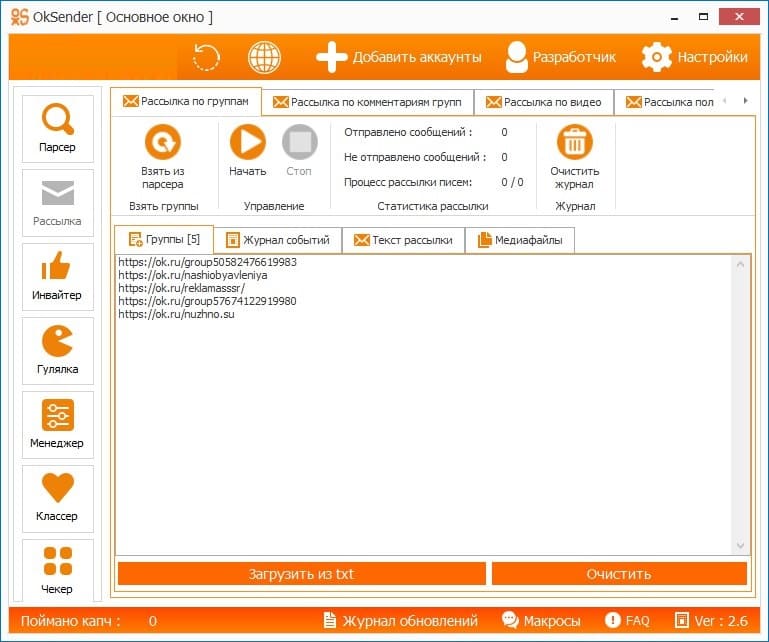Click the circular refresh icon in header

[x=206, y=57]
